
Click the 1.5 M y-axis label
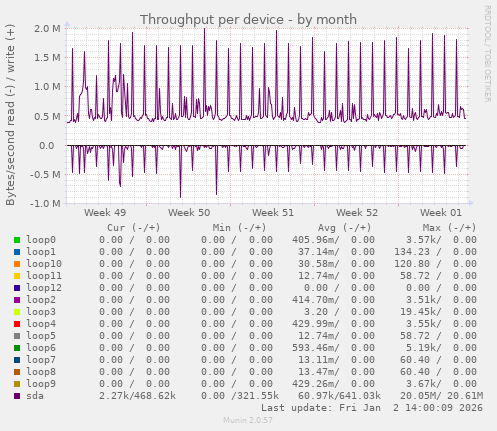(47, 58)
